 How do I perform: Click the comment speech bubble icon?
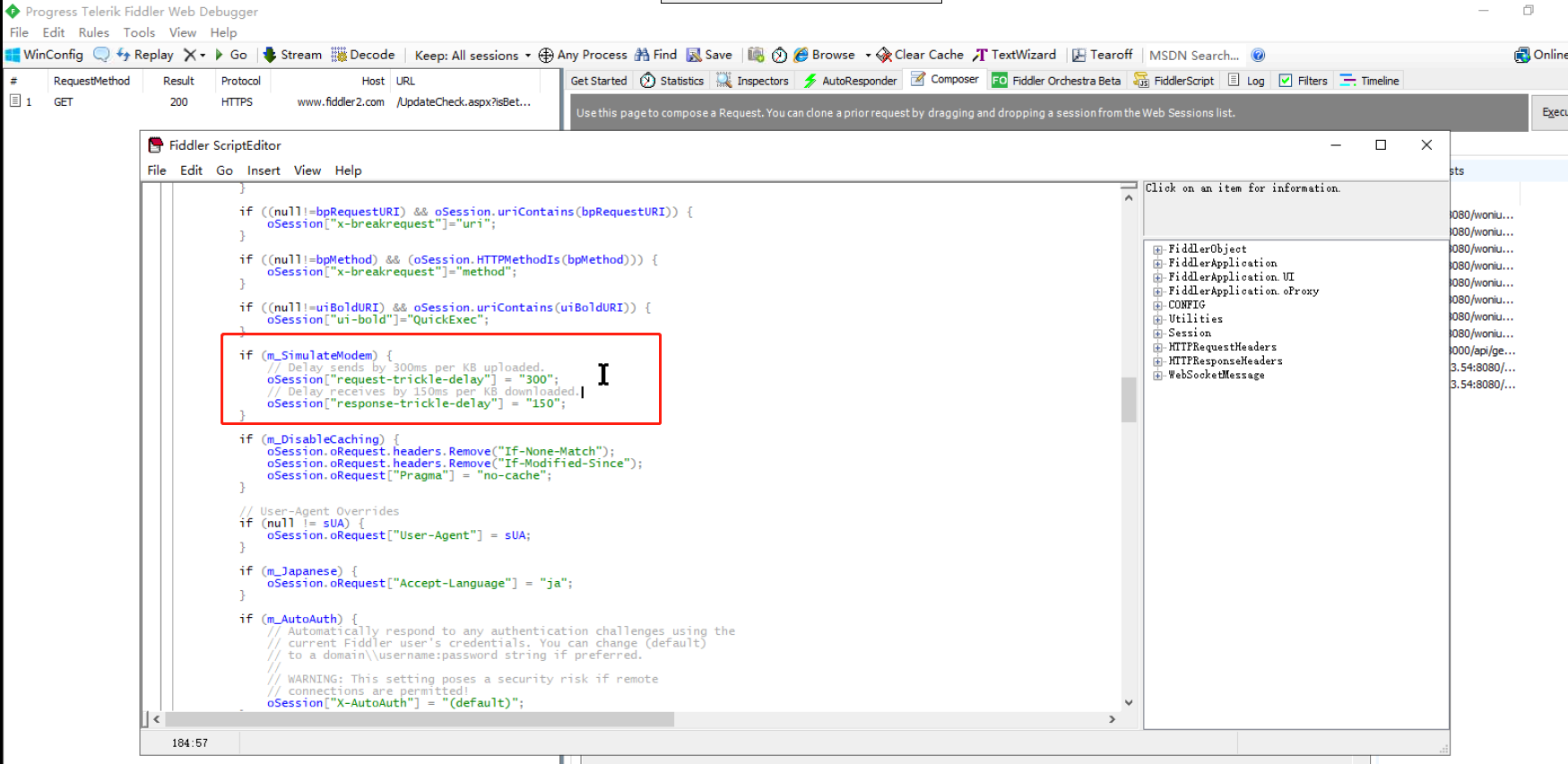pyautogui.click(x=101, y=55)
